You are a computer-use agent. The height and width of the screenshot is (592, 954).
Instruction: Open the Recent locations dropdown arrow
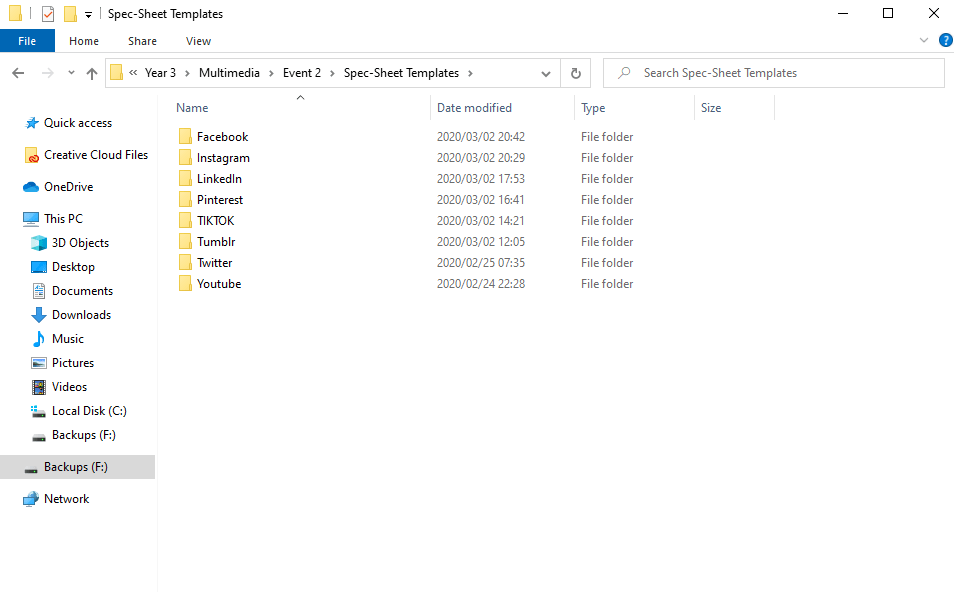[71, 73]
